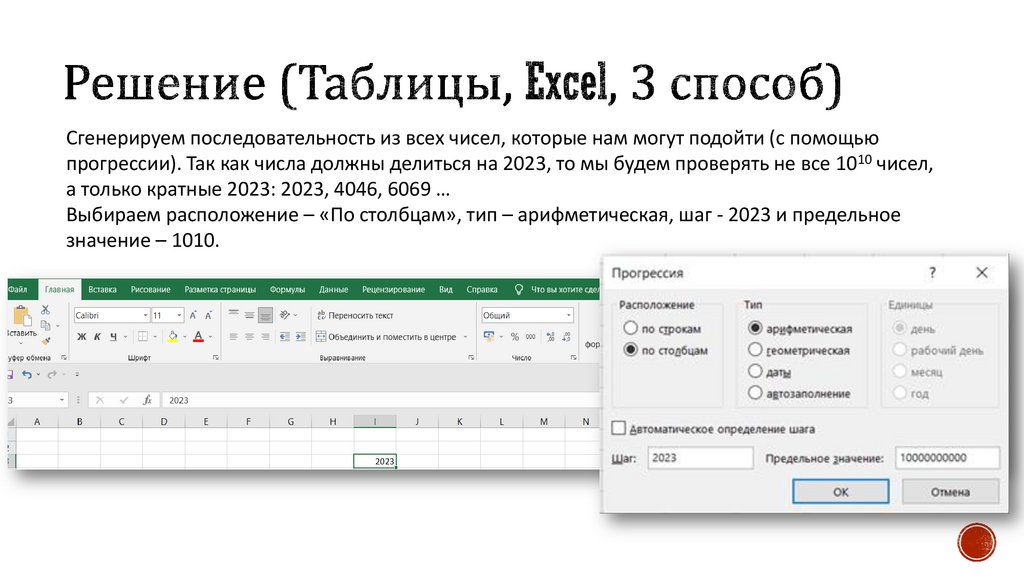Viewport: 1024px width, 576px height.
Task: Click the cell borders icon
Action: click(x=142, y=337)
